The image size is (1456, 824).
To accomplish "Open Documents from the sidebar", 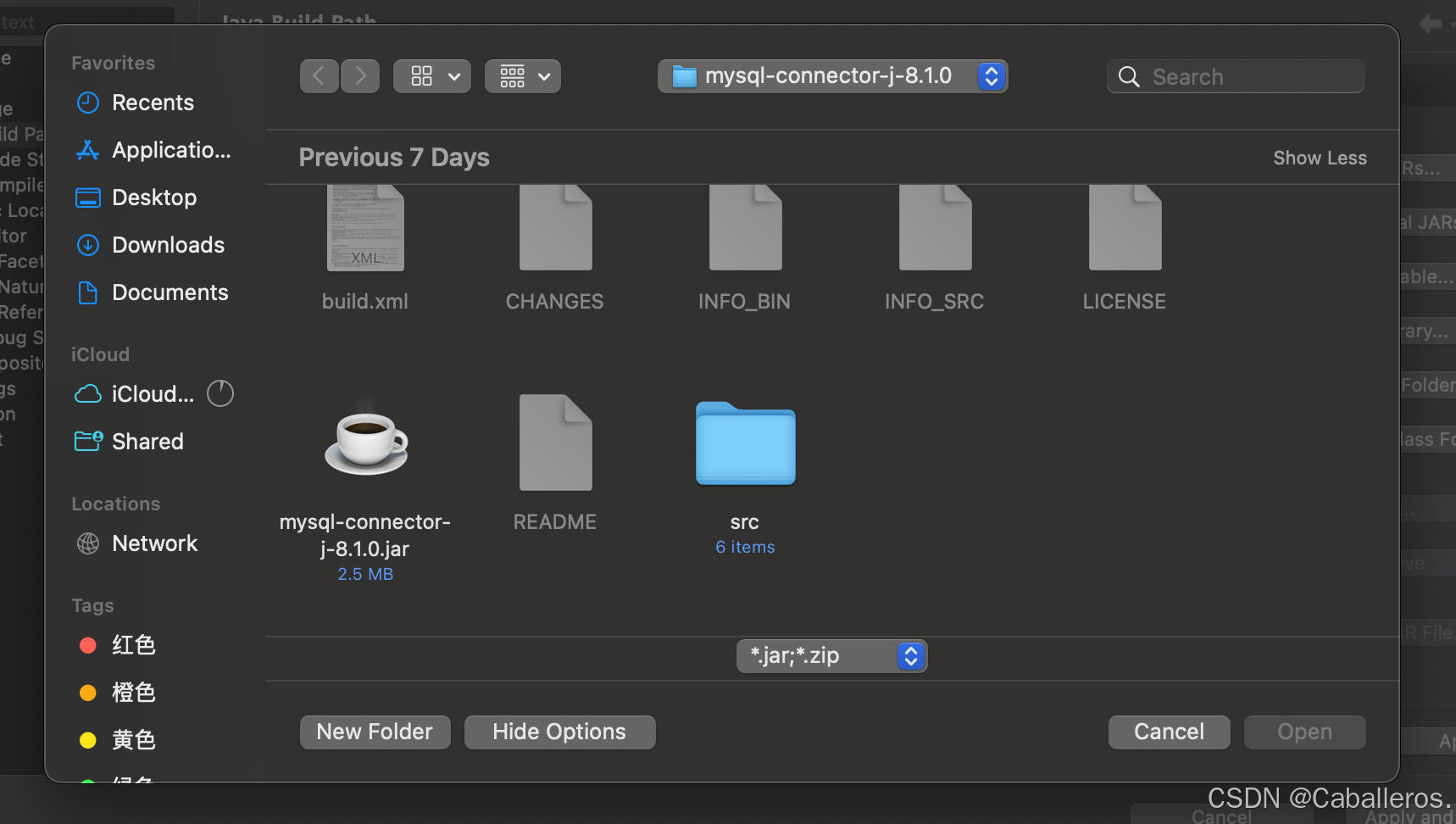I will pyautogui.click(x=169, y=292).
